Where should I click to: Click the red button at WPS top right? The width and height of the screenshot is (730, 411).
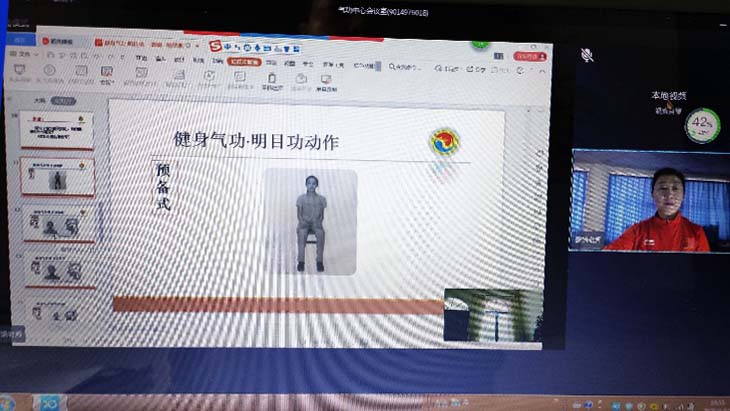(528, 57)
